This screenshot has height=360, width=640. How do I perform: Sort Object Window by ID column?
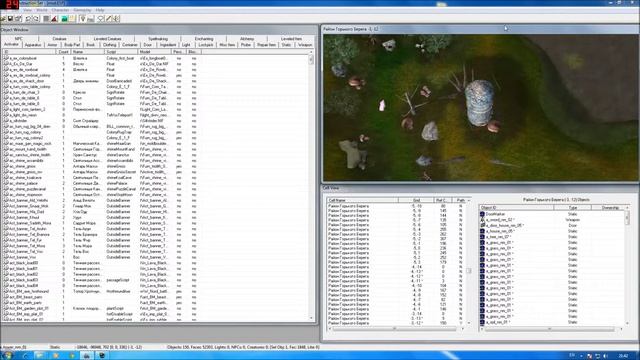[29, 52]
